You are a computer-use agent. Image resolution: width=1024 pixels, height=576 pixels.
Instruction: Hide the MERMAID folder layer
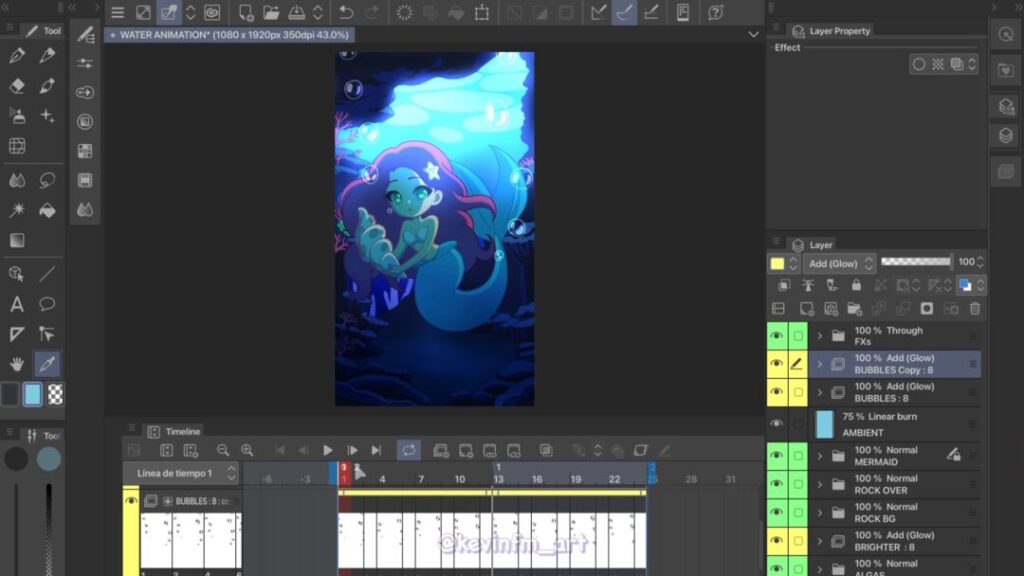click(776, 455)
